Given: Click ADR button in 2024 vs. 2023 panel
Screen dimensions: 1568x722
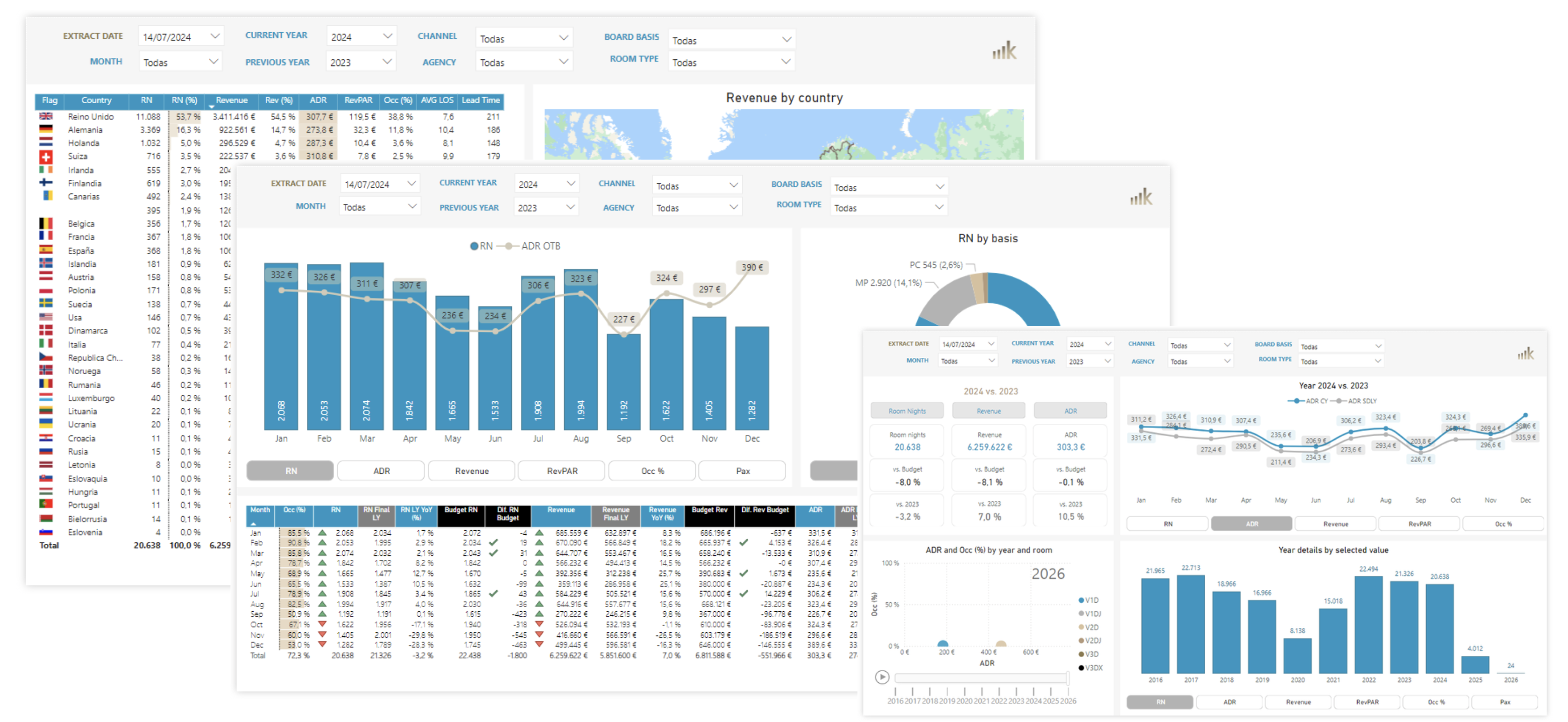Looking at the screenshot, I should point(1070,411).
